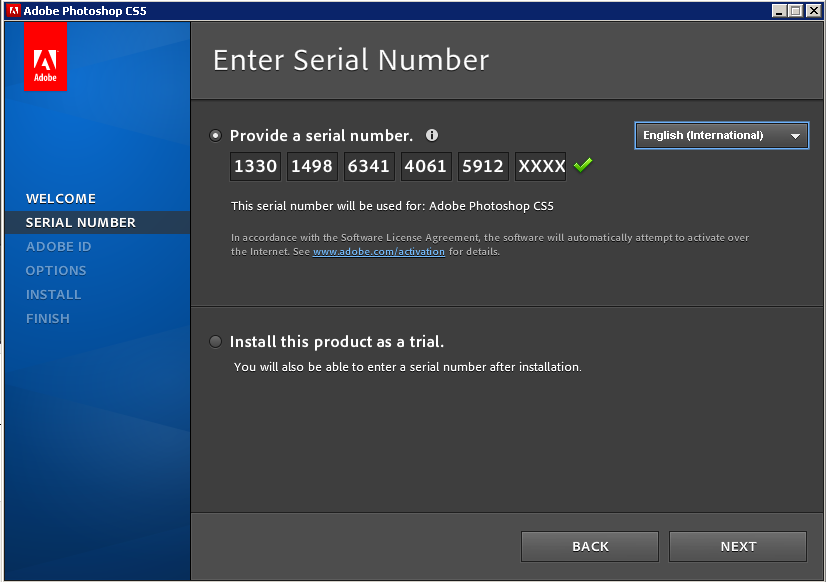Close the Adobe Photoshop CS5 installer window
Screen dimensions: 826x582
[813, 11]
